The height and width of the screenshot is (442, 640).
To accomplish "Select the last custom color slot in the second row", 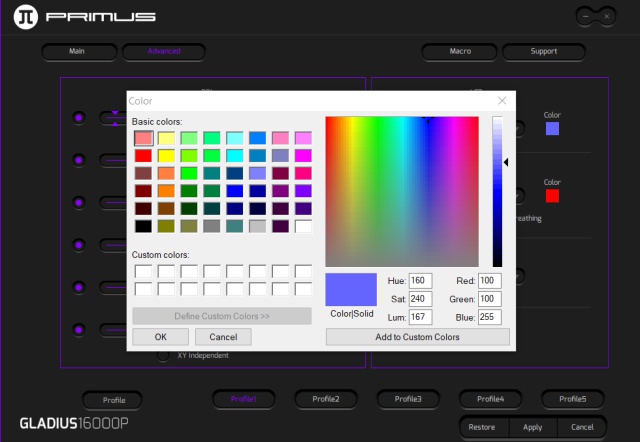I will (x=303, y=289).
